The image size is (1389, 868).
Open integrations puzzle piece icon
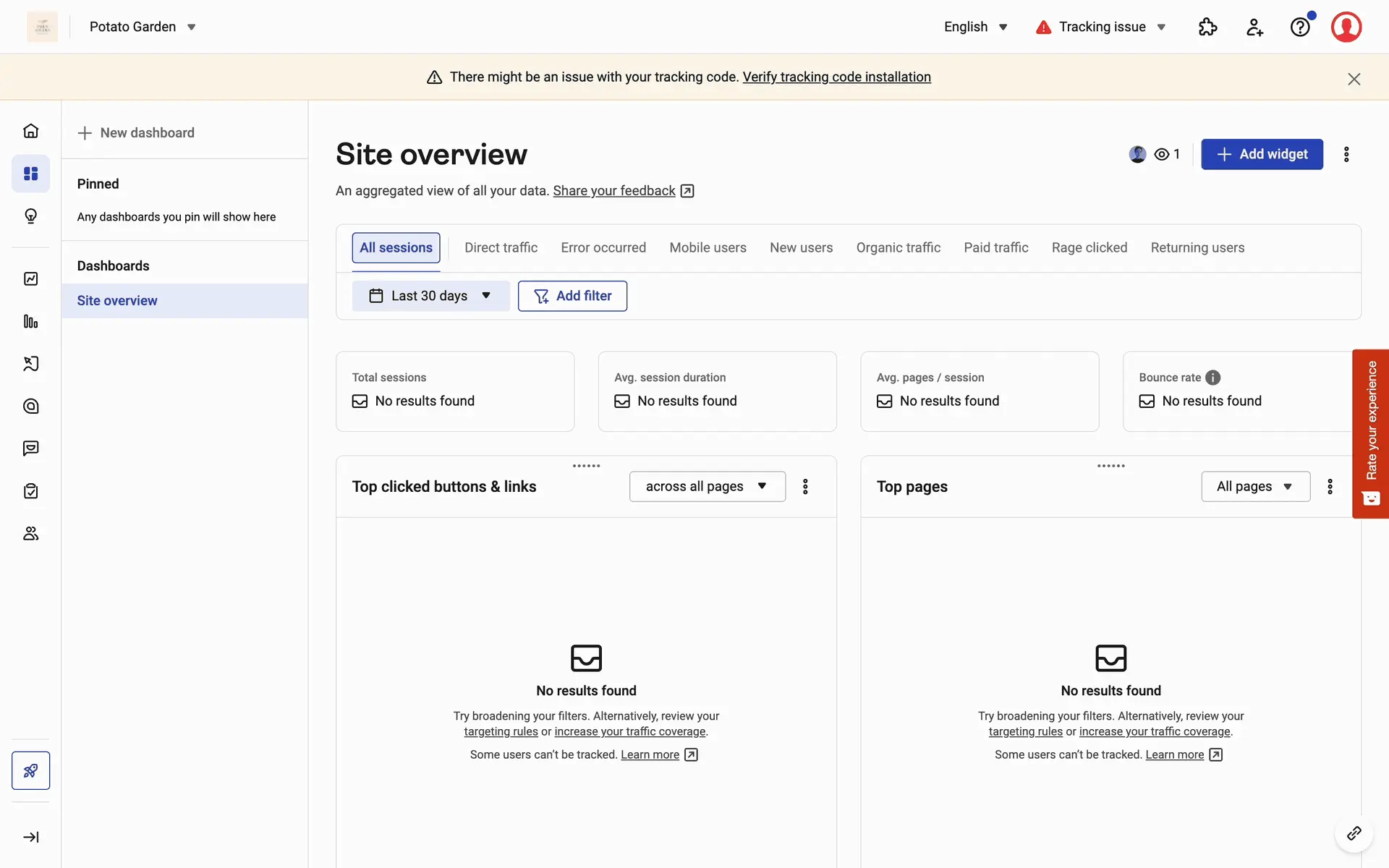click(x=1207, y=27)
